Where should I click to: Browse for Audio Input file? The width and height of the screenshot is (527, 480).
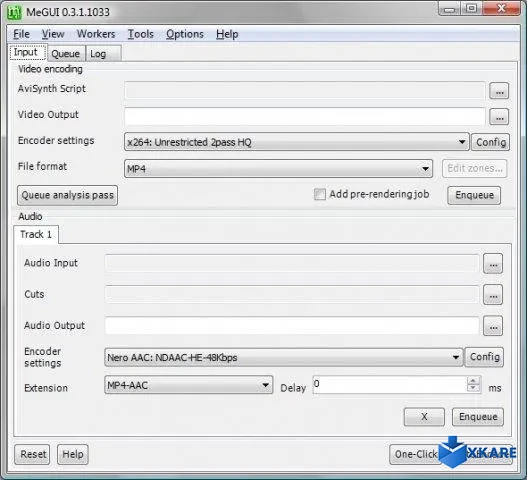(x=493, y=264)
